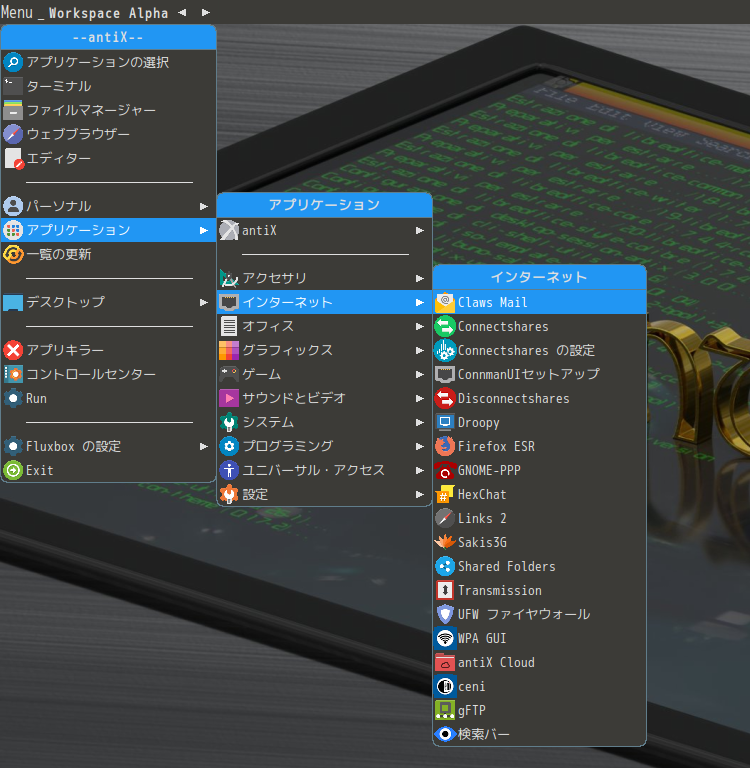
Task: Click the 検索バー eye icon
Action: (445, 734)
